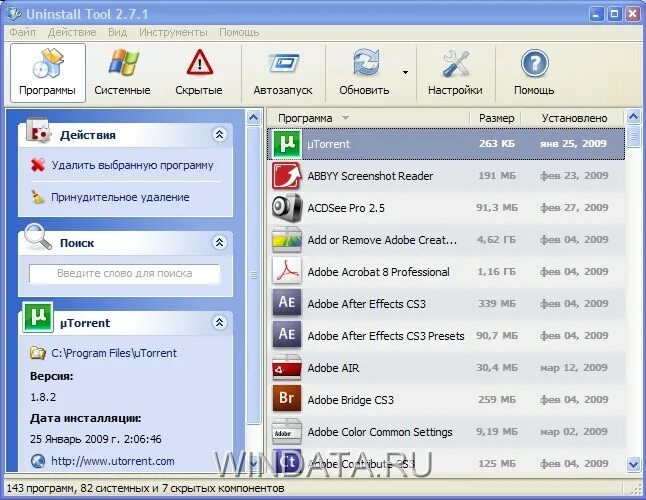Select µTorrent icon in program list

[287, 144]
